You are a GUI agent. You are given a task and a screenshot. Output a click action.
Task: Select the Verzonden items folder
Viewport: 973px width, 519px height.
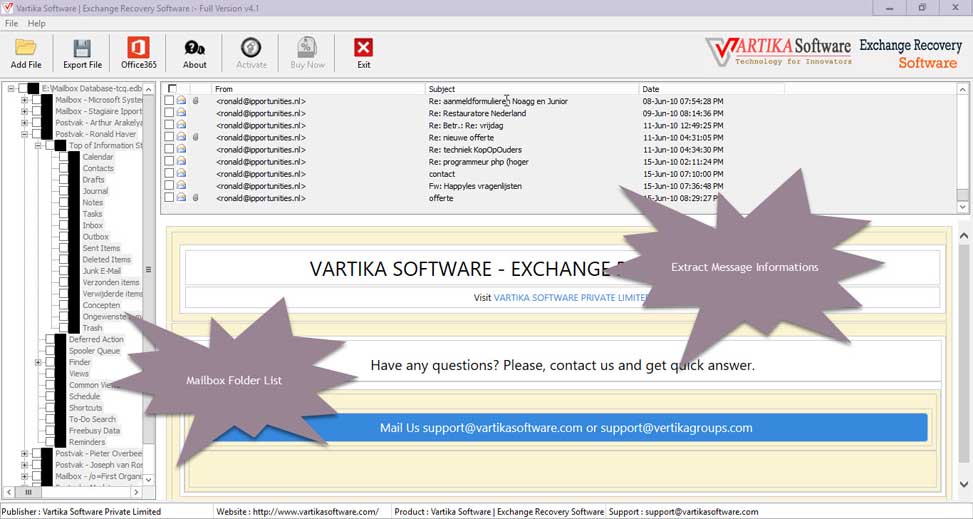point(111,282)
